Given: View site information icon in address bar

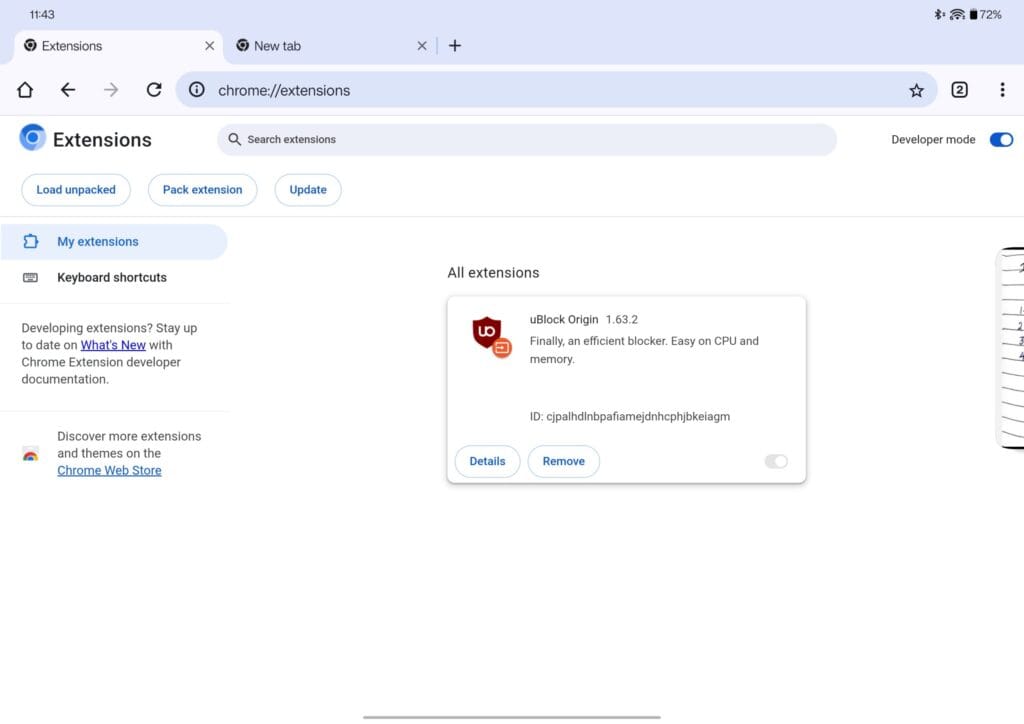Looking at the screenshot, I should coord(197,89).
